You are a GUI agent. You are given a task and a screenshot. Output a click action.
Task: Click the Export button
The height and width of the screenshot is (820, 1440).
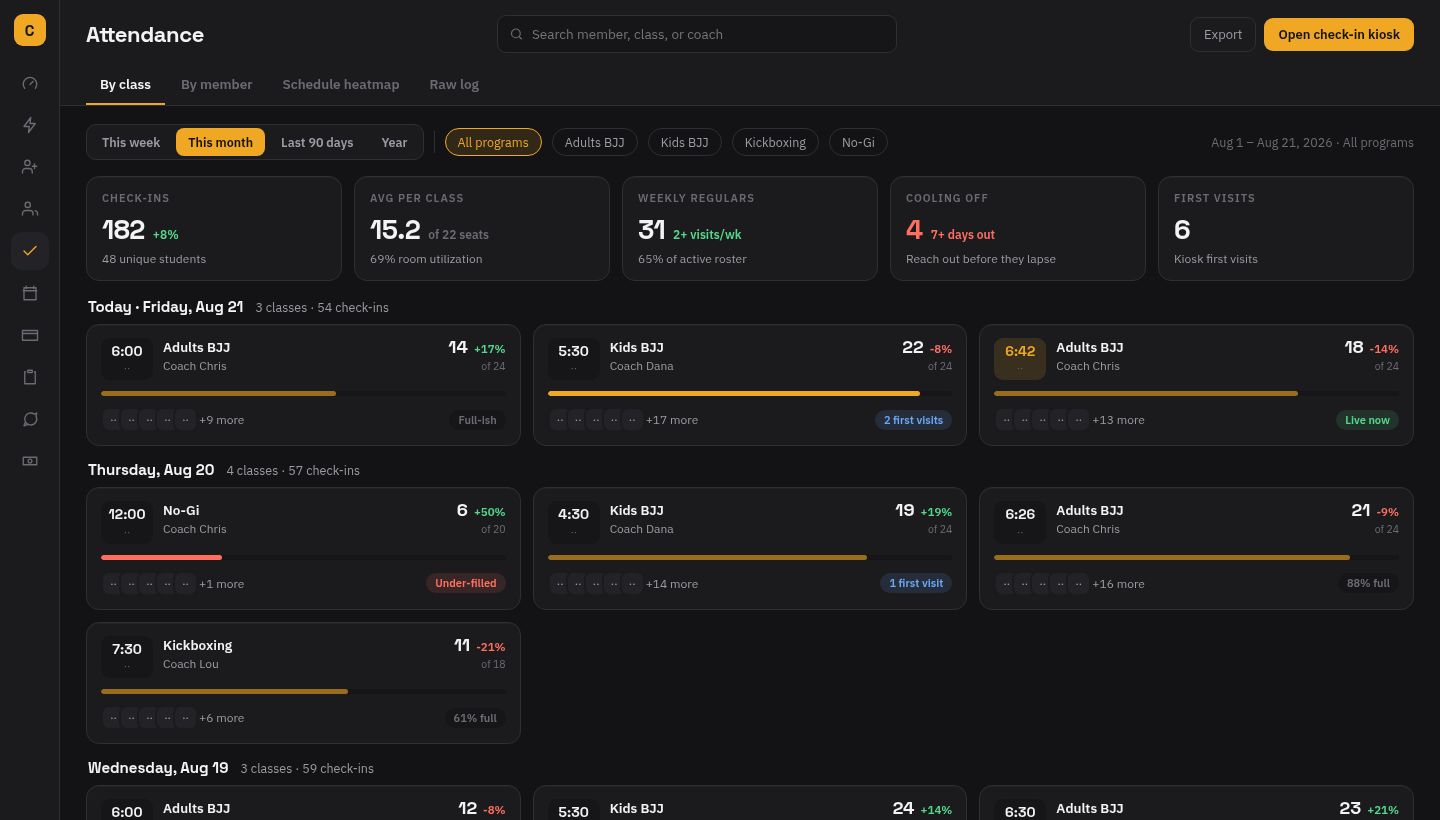(x=1223, y=34)
